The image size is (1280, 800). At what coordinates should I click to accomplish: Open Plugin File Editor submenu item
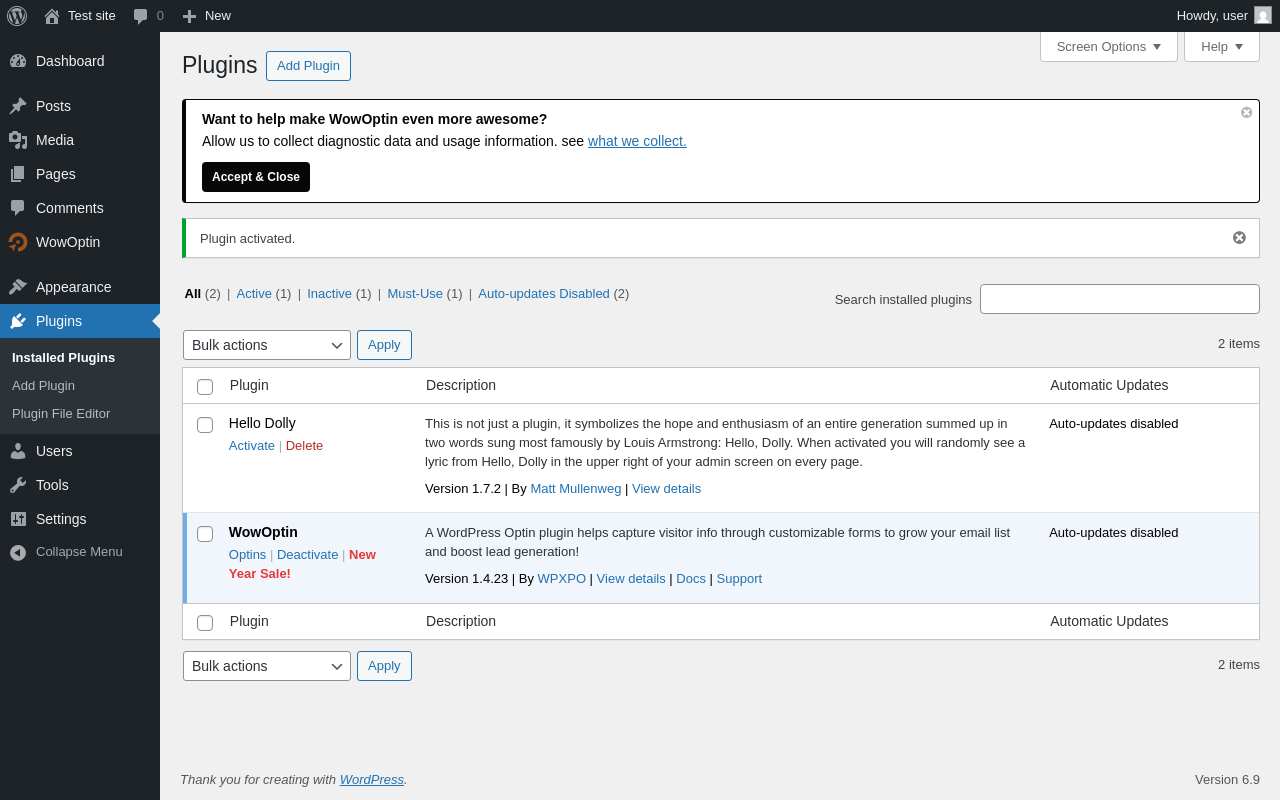click(61, 413)
